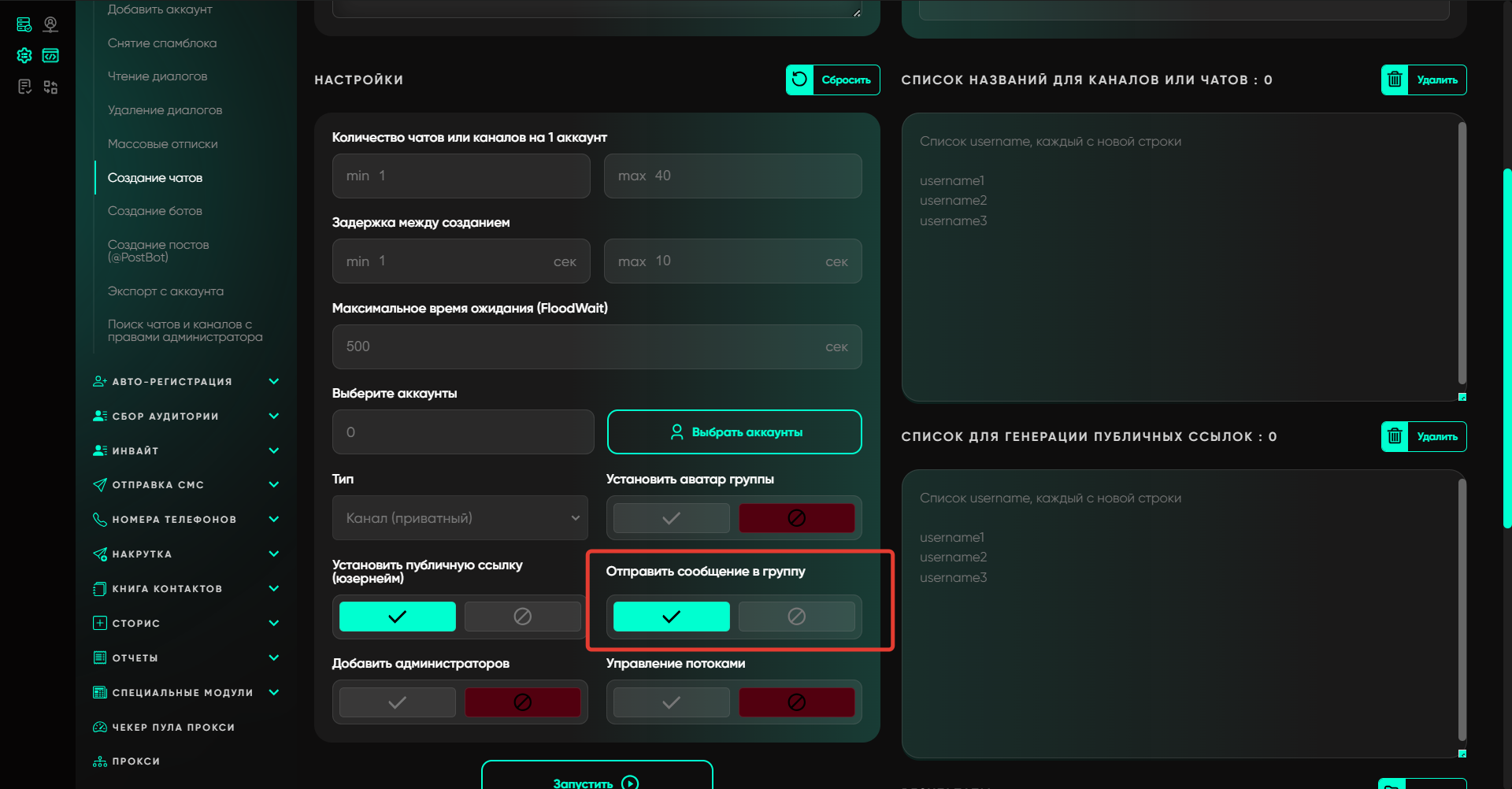The width and height of the screenshot is (1512, 789).
Task: Click the page's right-edge vertical scrollbar
Action: 1507,346
